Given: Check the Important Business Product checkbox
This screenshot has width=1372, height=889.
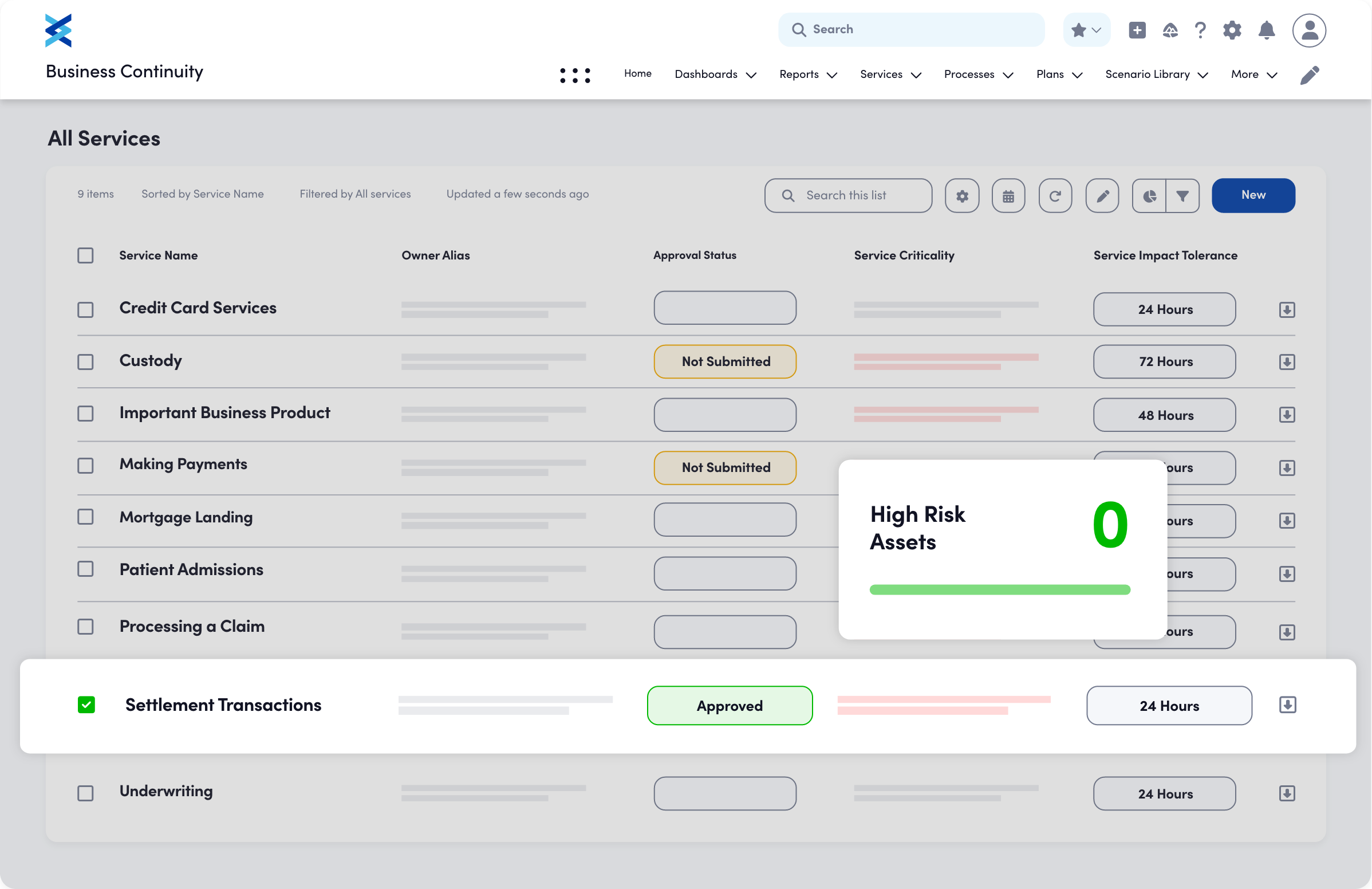Looking at the screenshot, I should click(x=85, y=414).
